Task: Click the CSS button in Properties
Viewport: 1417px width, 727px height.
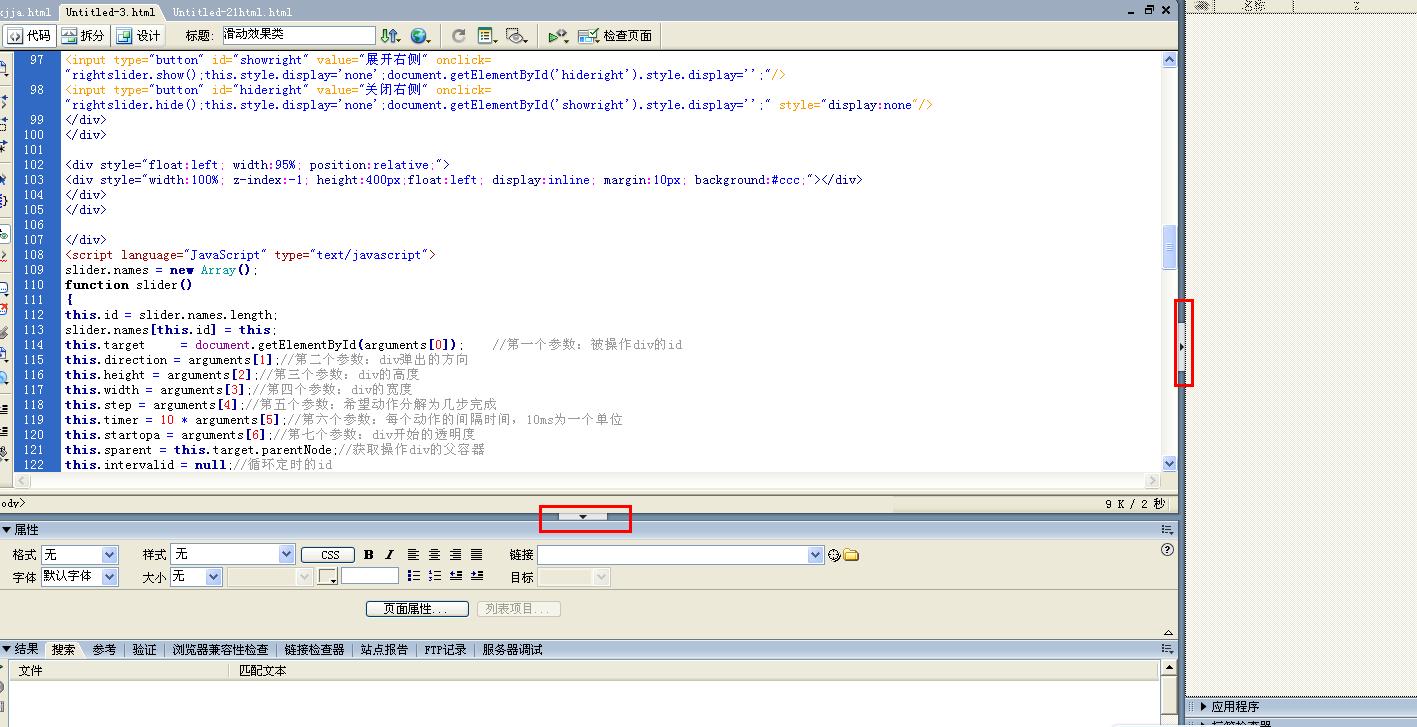Action: pyautogui.click(x=330, y=555)
